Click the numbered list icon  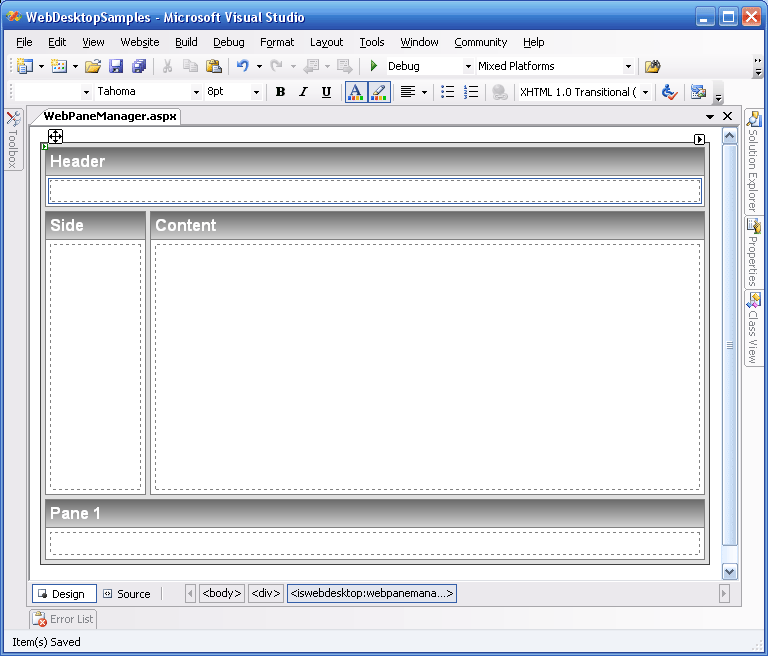[x=471, y=92]
